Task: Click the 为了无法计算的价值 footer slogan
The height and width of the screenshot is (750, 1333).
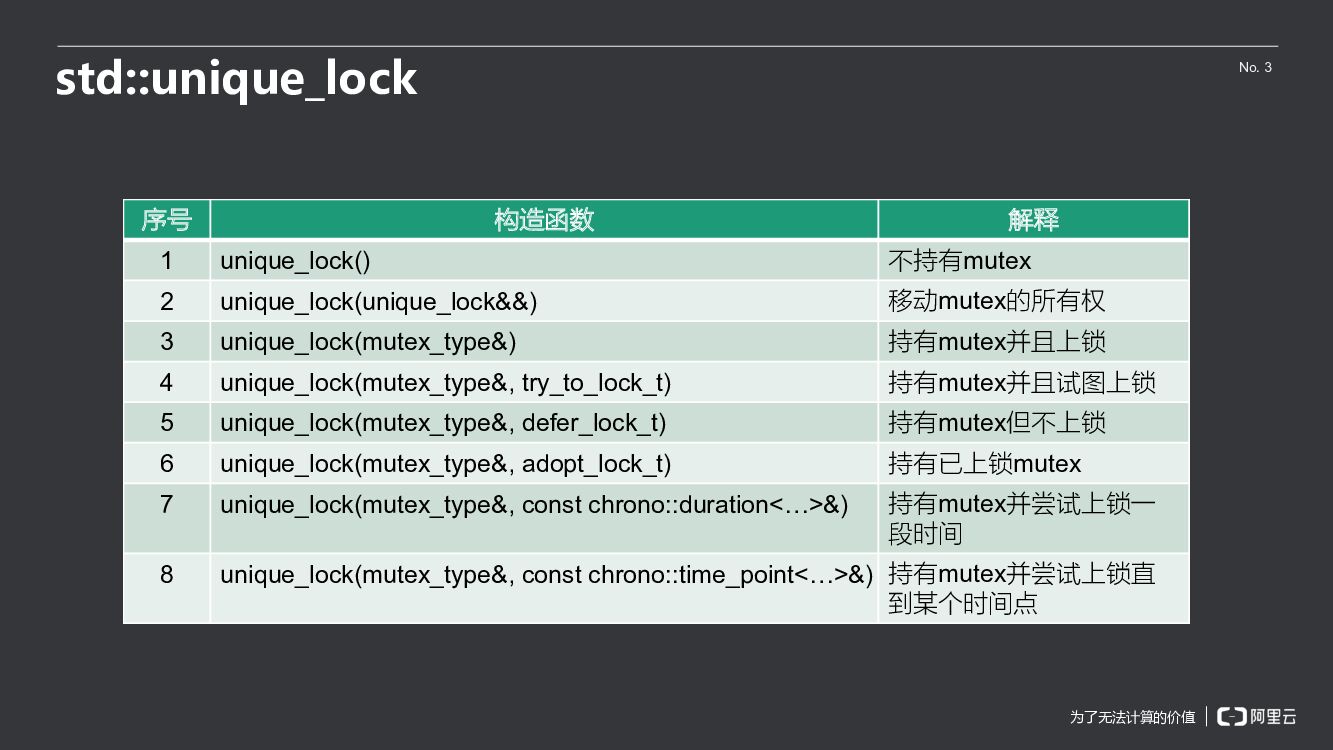Action: click(x=1132, y=717)
